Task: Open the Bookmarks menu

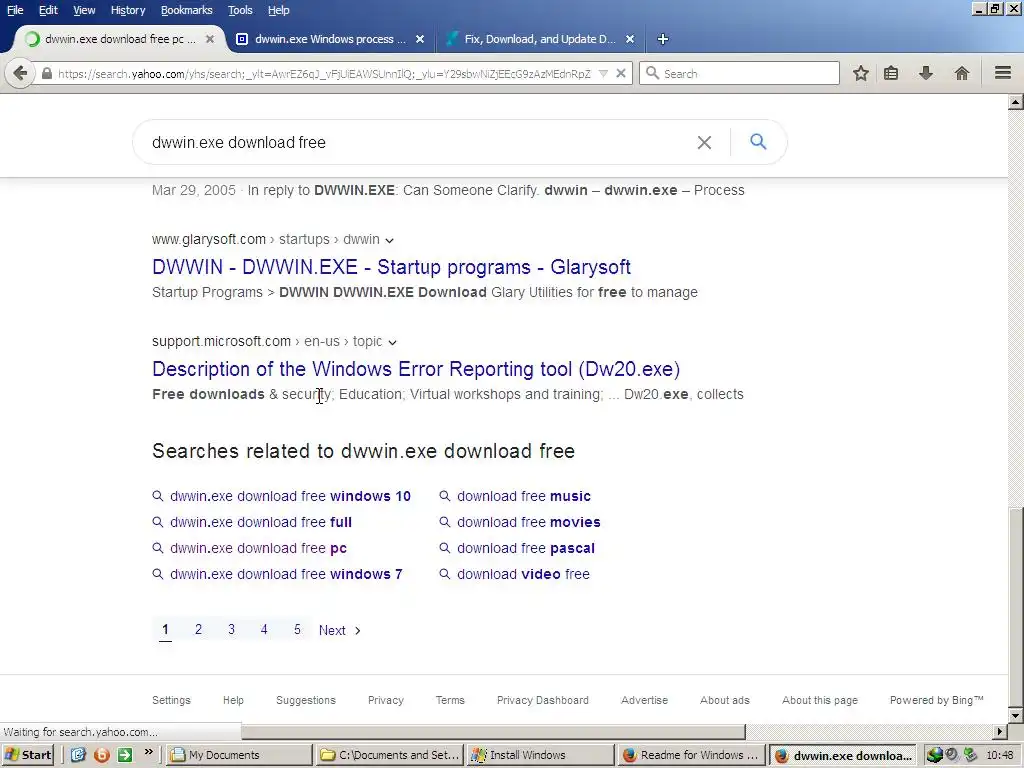Action: point(186,10)
